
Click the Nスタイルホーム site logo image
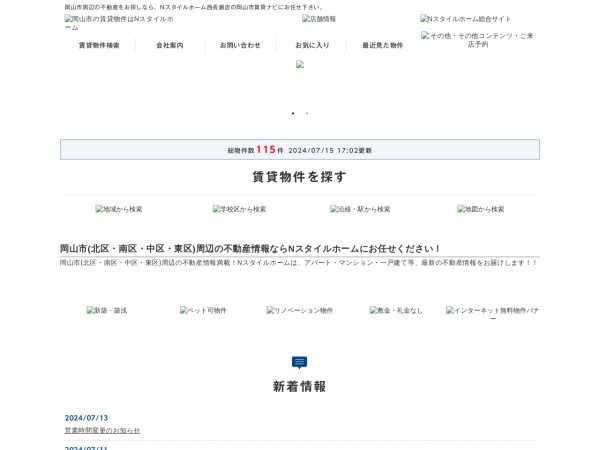(x=119, y=23)
